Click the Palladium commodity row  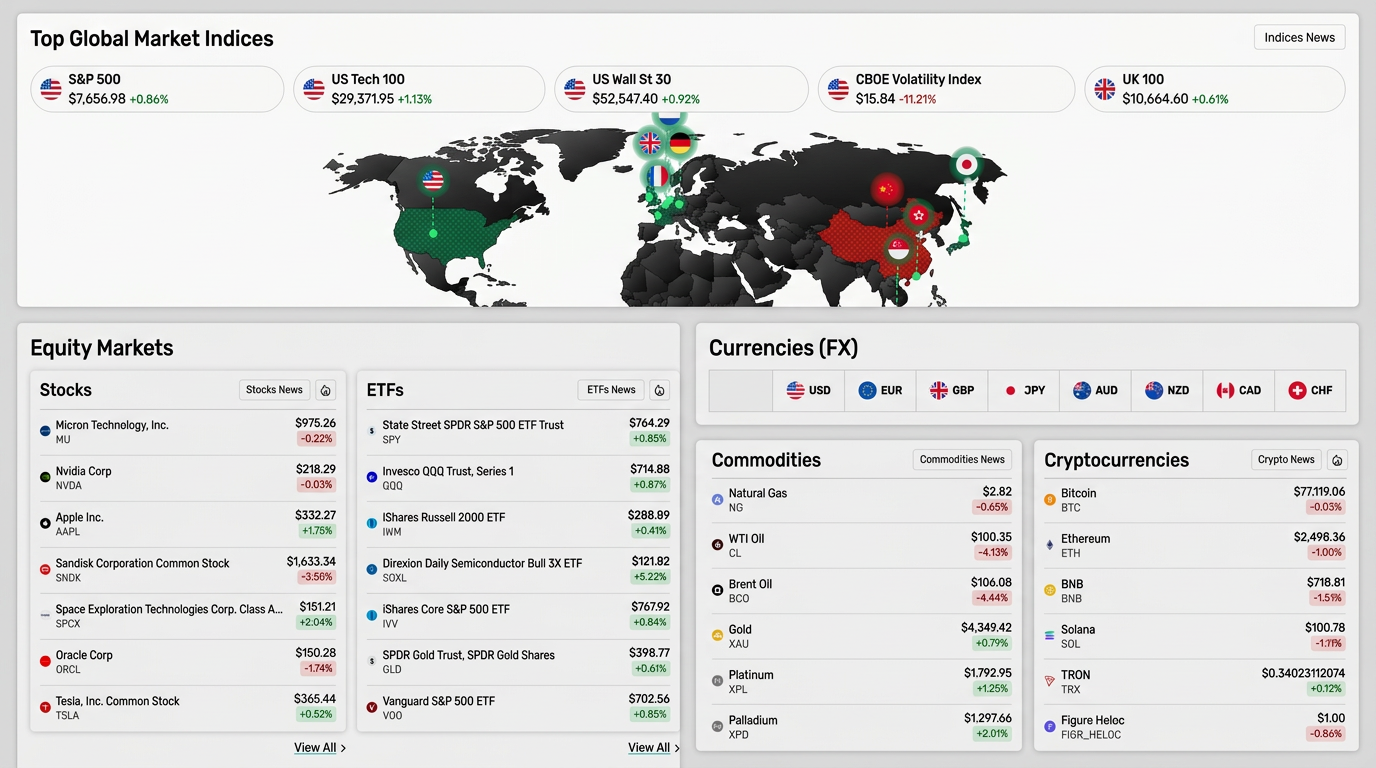pos(861,727)
